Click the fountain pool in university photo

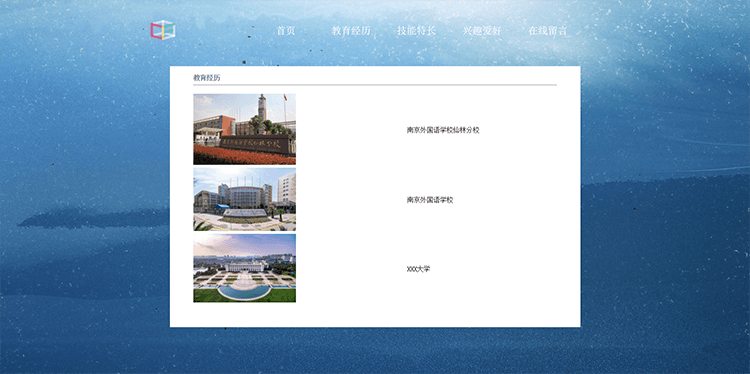pyautogui.click(x=244, y=292)
